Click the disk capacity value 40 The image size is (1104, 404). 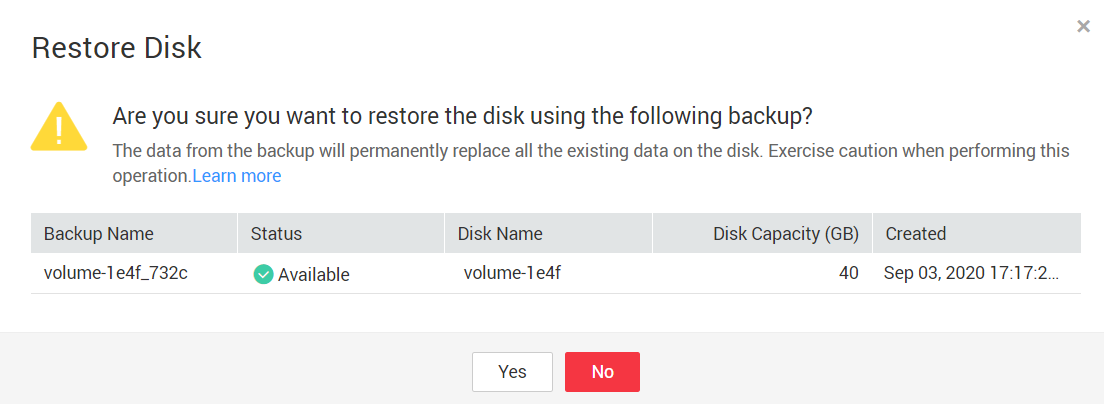click(849, 273)
